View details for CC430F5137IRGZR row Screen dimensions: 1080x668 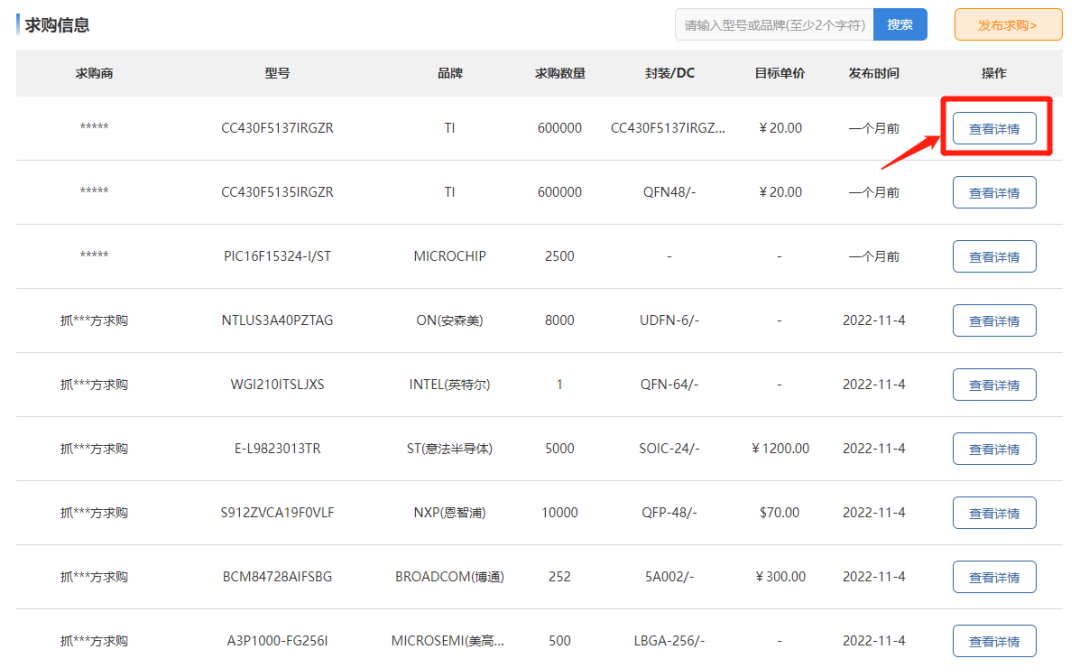click(994, 128)
